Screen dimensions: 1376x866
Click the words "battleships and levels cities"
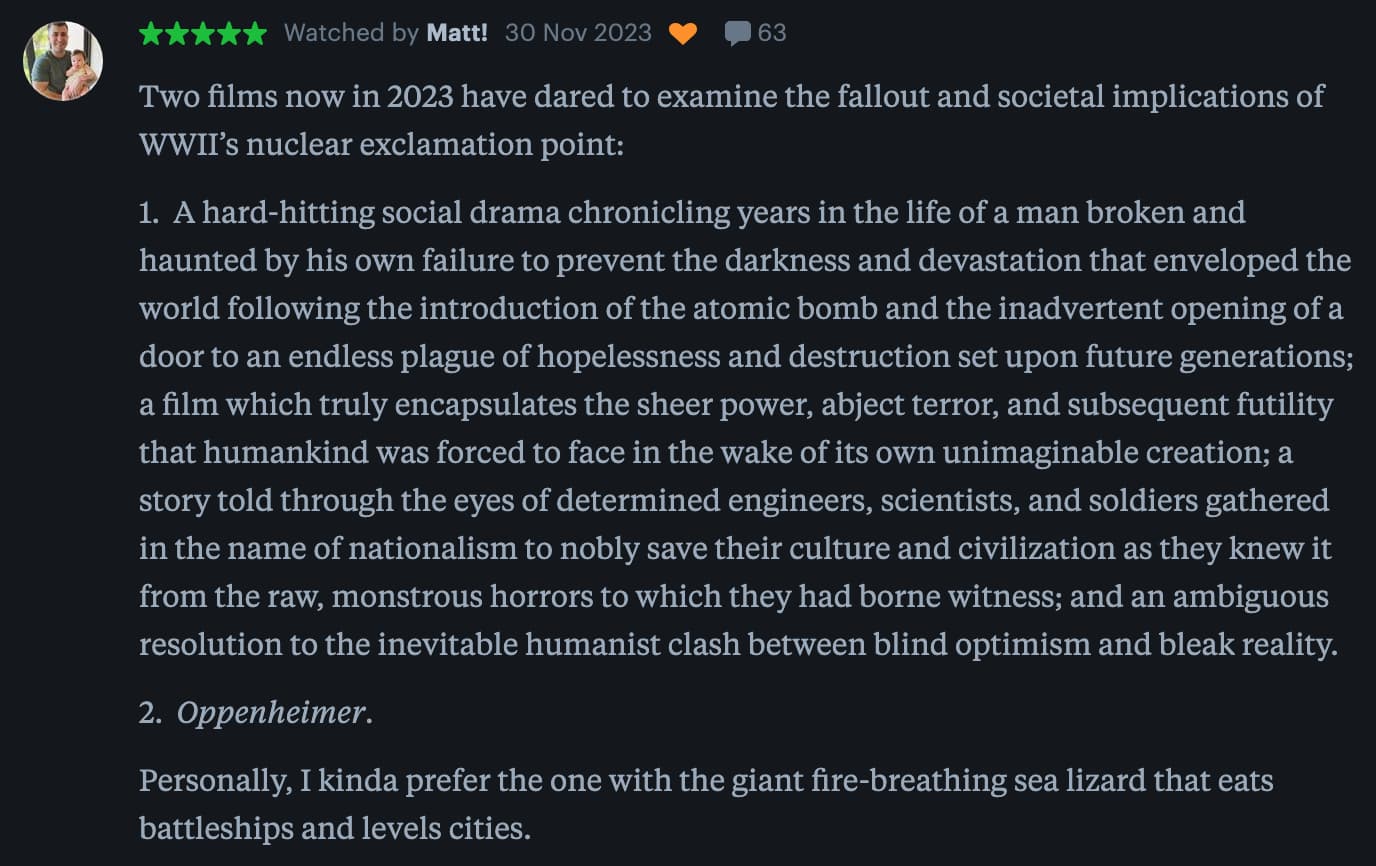point(335,828)
